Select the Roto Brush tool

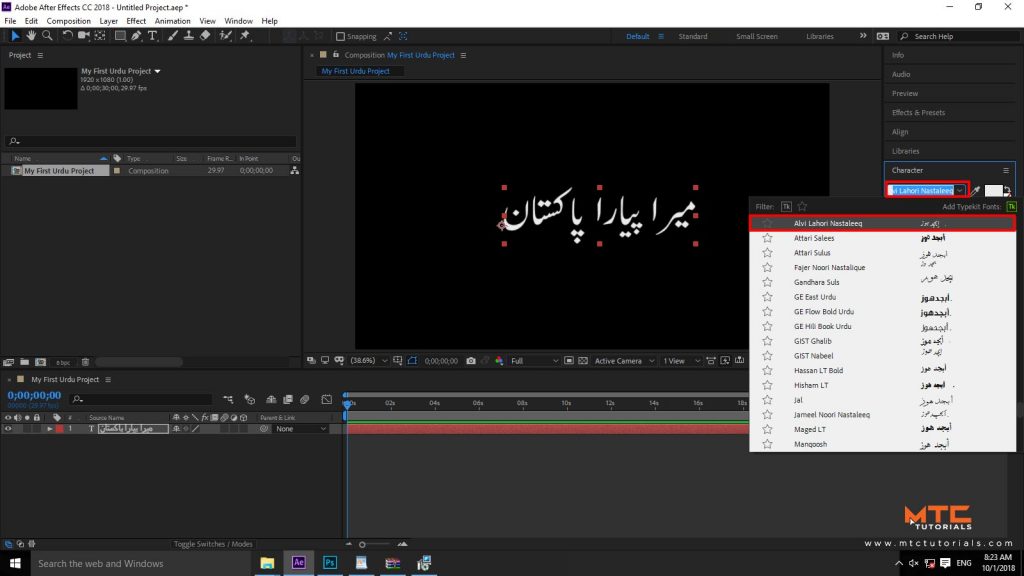[225, 36]
